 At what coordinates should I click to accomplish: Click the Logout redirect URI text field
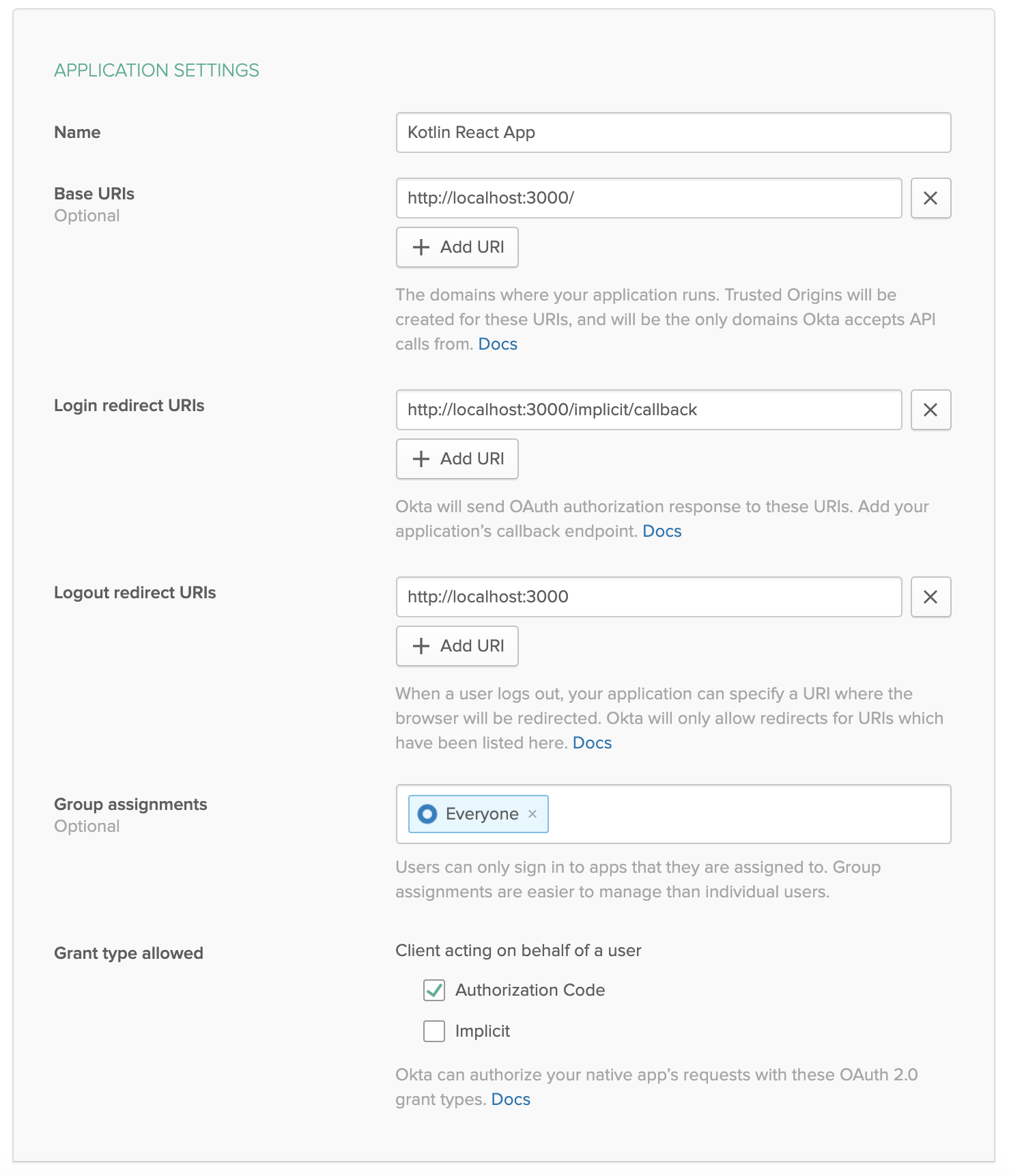coord(649,597)
